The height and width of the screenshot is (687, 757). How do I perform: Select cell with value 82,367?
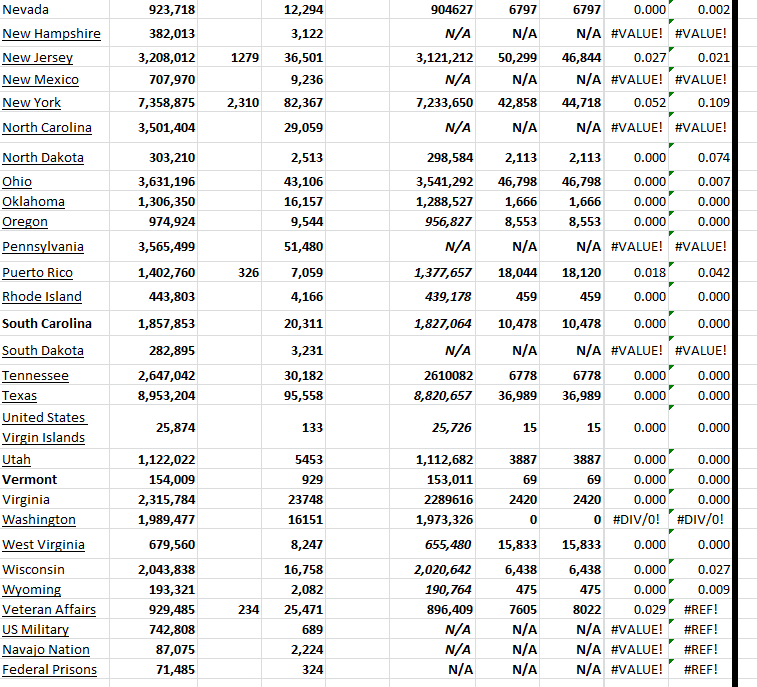pos(294,103)
